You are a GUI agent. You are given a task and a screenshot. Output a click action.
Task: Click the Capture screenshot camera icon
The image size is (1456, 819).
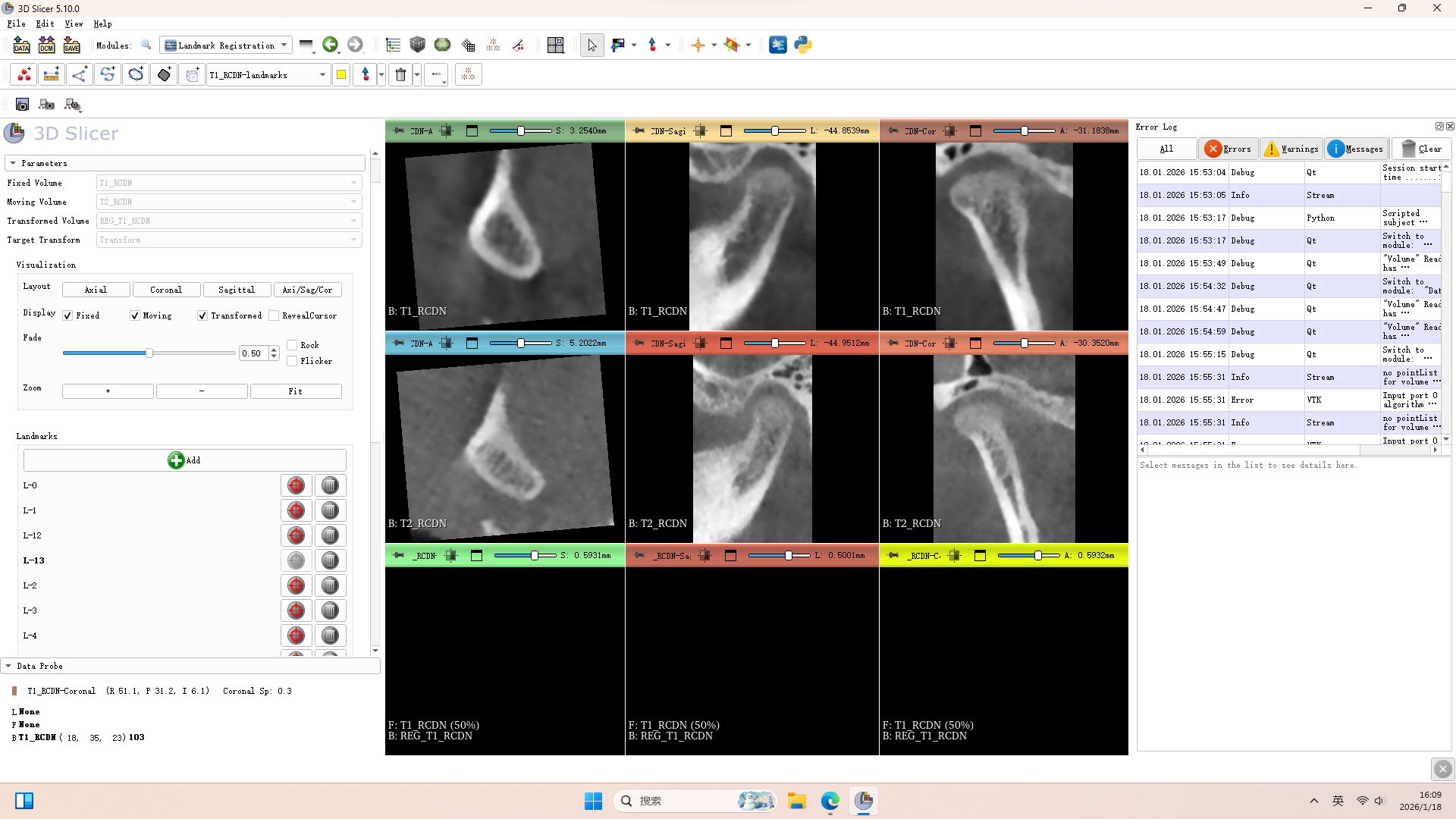click(x=22, y=105)
